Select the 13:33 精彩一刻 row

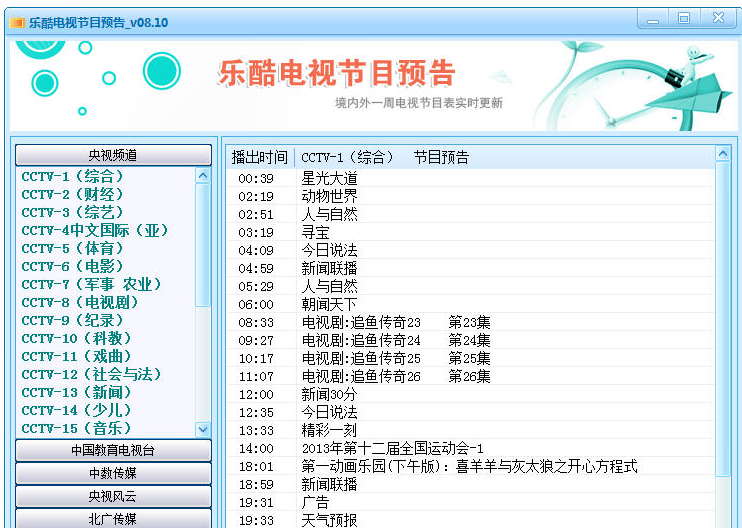pyautogui.click(x=470, y=430)
